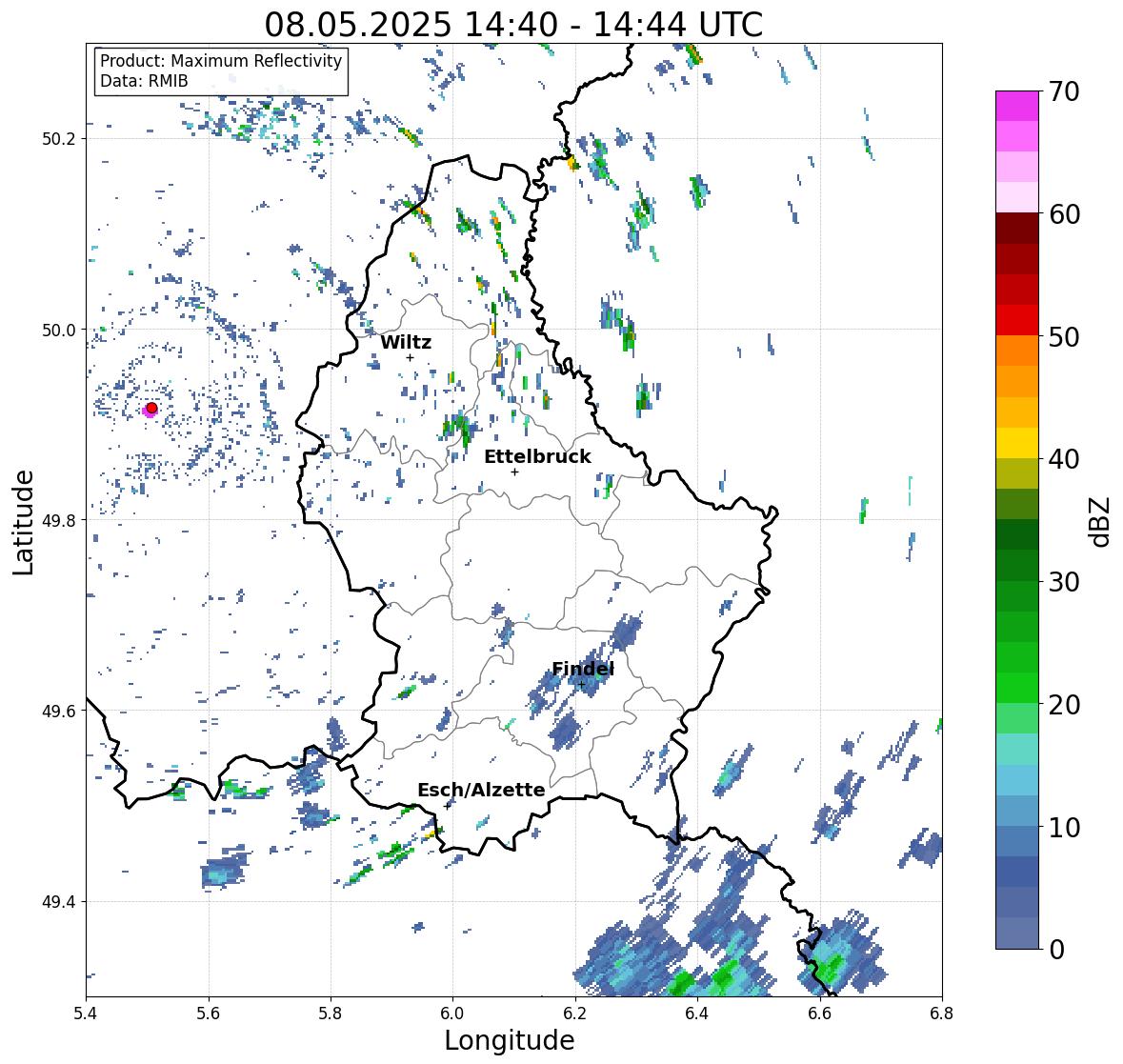The image size is (1123, 1064).
Task: Click the 30 value on colorbar
Action: pos(1064,581)
